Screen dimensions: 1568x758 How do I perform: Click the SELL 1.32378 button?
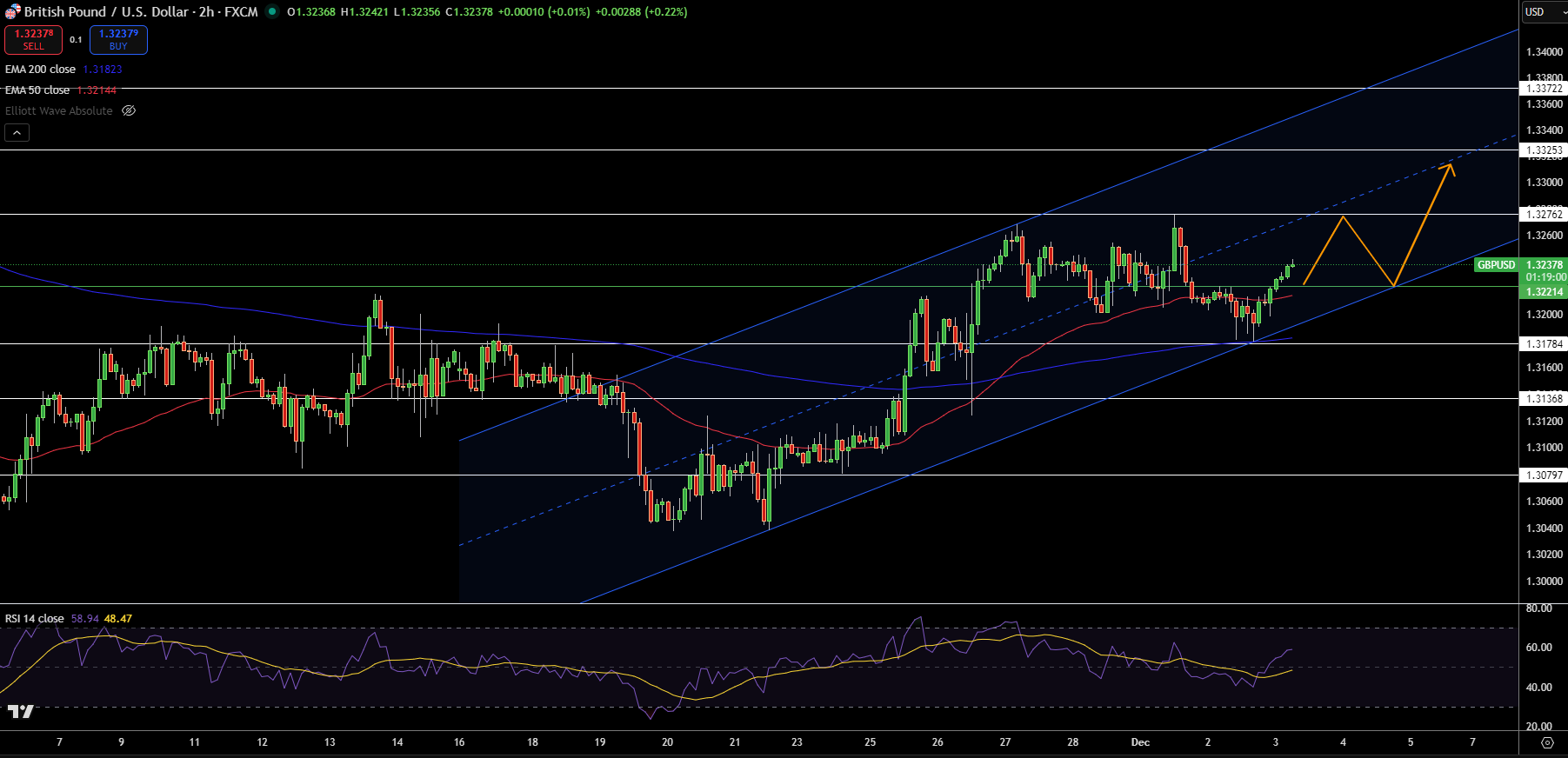coord(33,39)
